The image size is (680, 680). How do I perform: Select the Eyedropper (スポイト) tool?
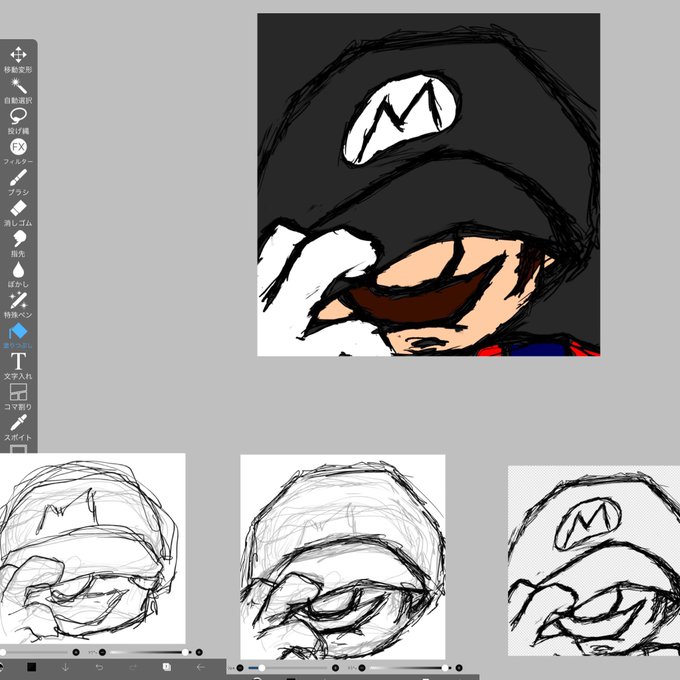pyautogui.click(x=18, y=428)
